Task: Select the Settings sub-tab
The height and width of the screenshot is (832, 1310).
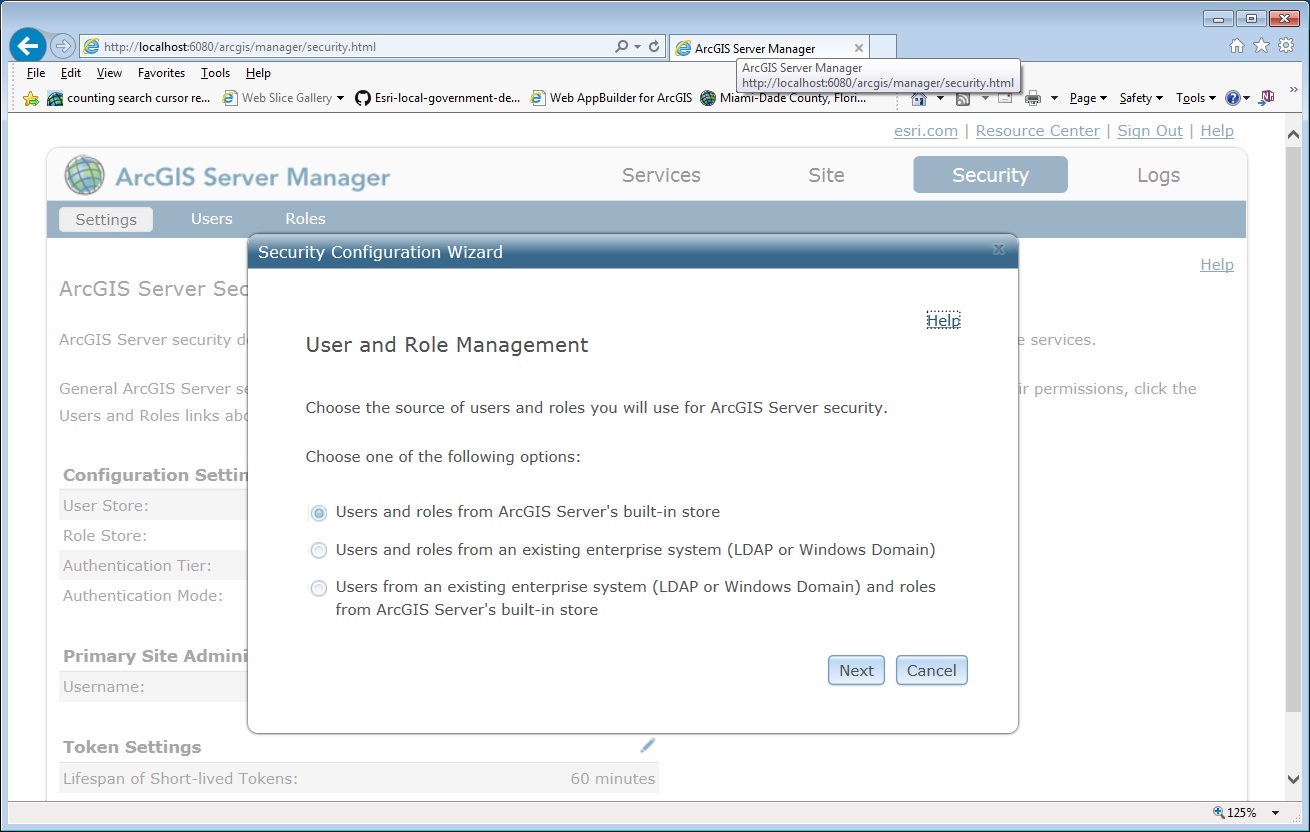Action: point(106,220)
